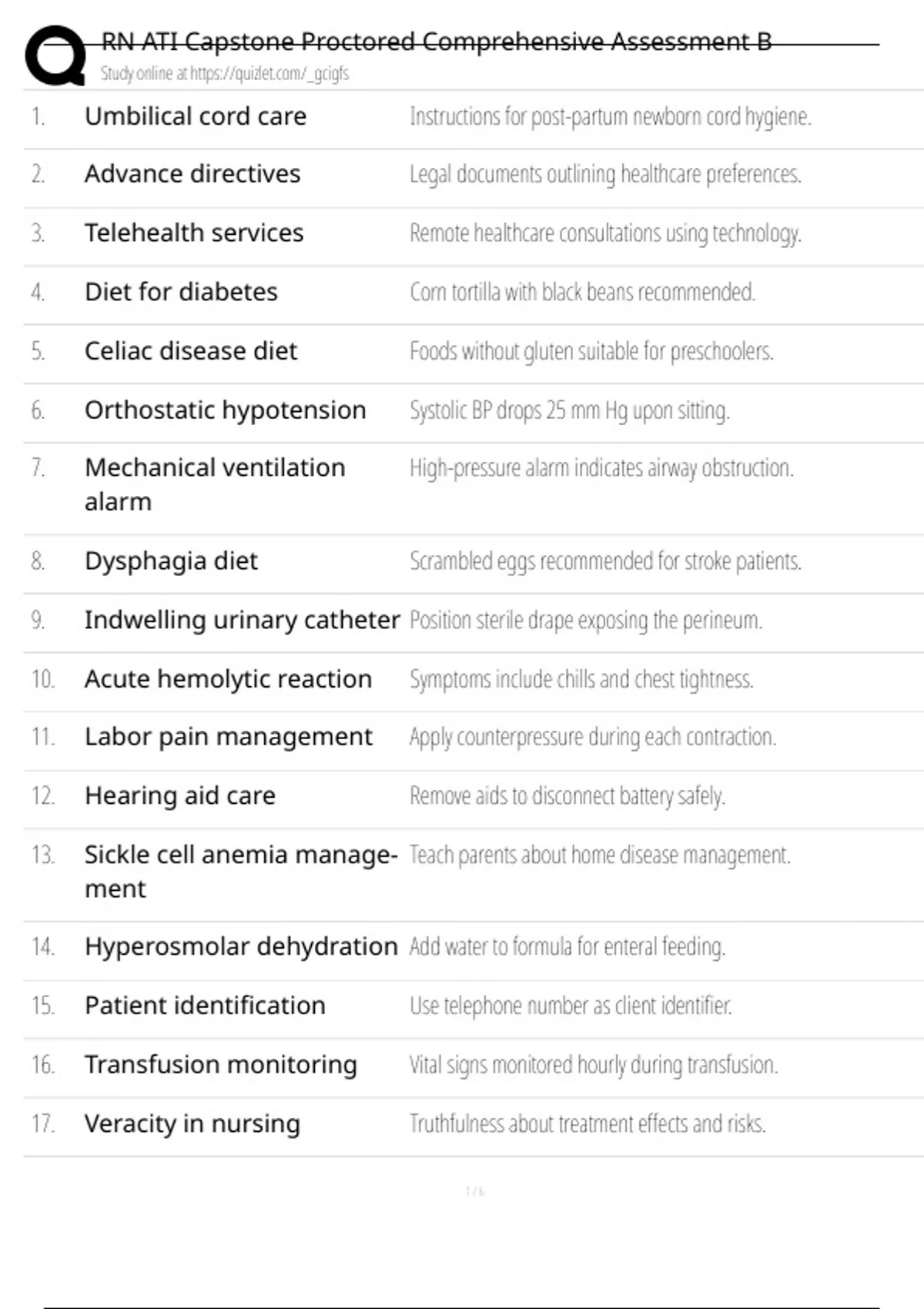
Task: Select the Celiac disease diet term
Action: [190, 351]
